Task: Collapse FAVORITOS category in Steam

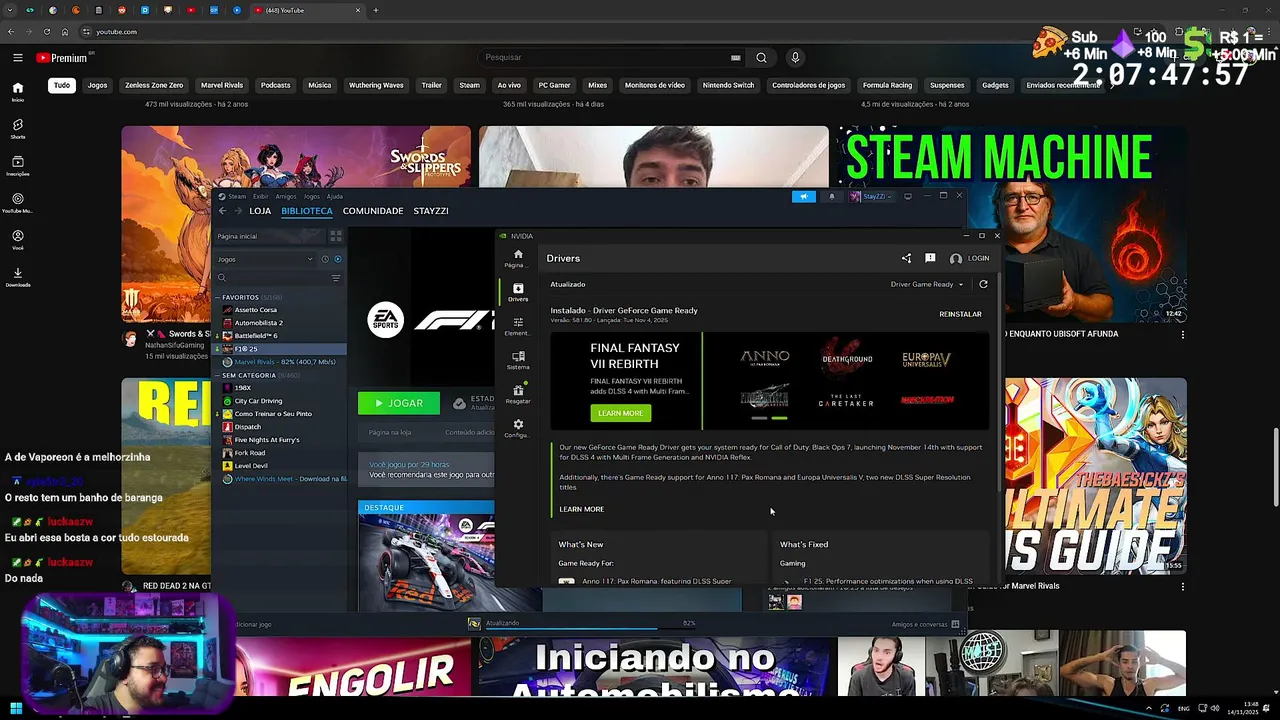Action: coord(217,298)
